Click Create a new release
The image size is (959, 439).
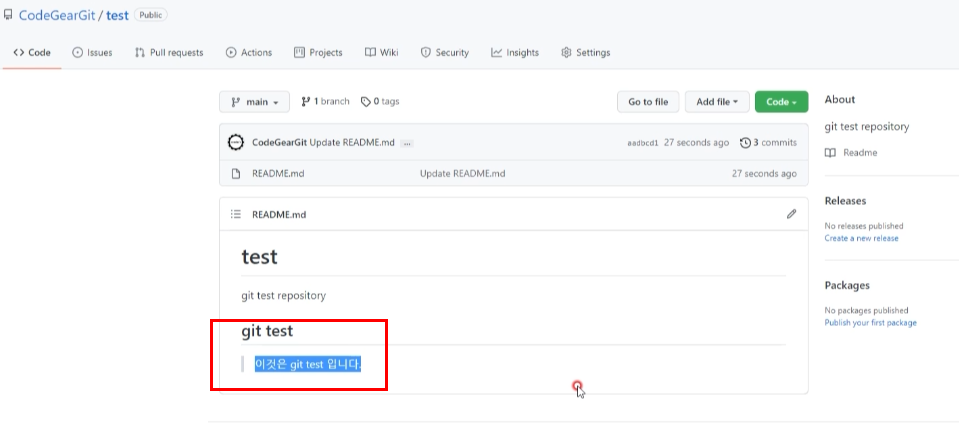(861, 238)
